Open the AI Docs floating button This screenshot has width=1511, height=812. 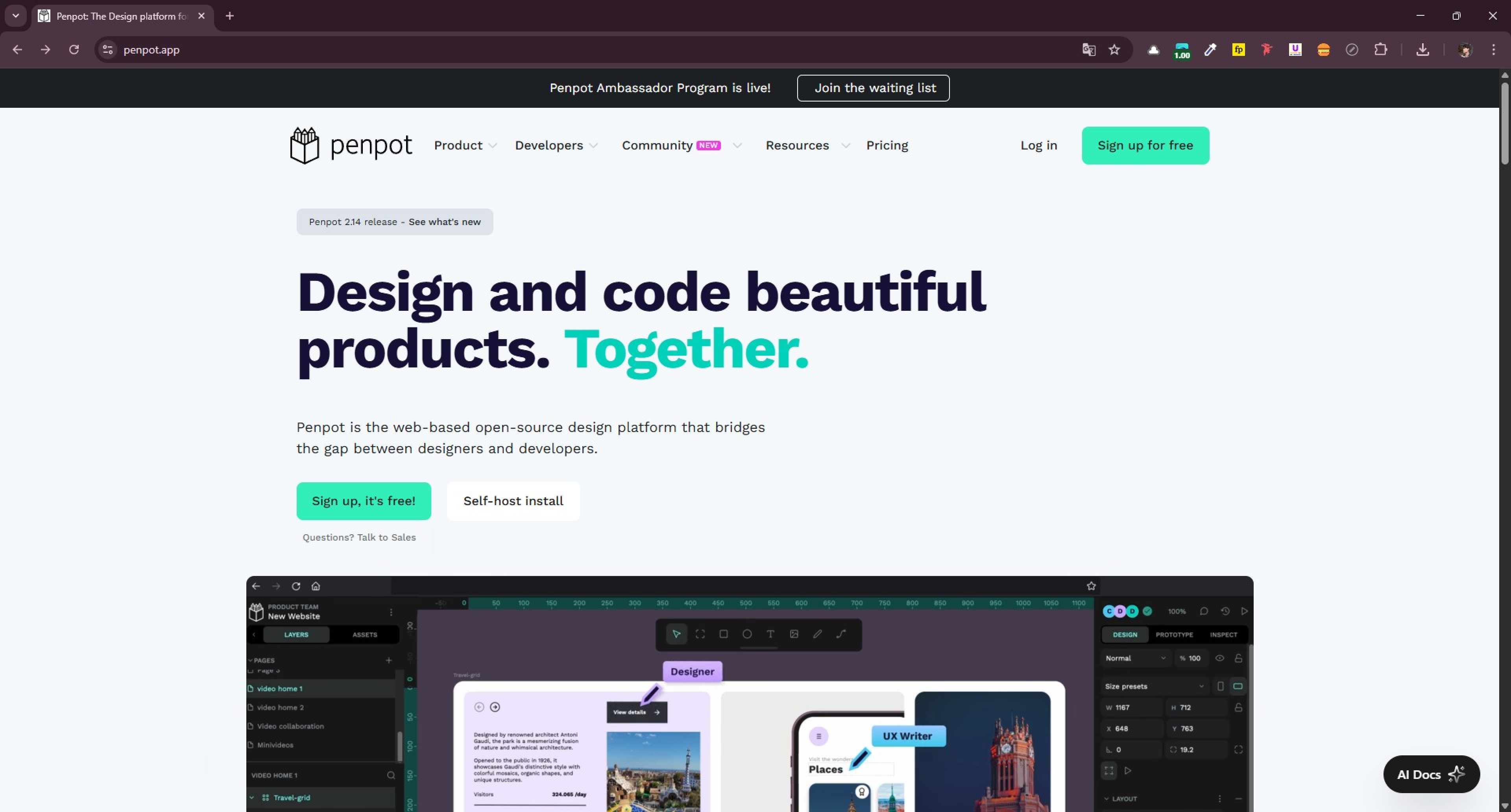point(1432,775)
